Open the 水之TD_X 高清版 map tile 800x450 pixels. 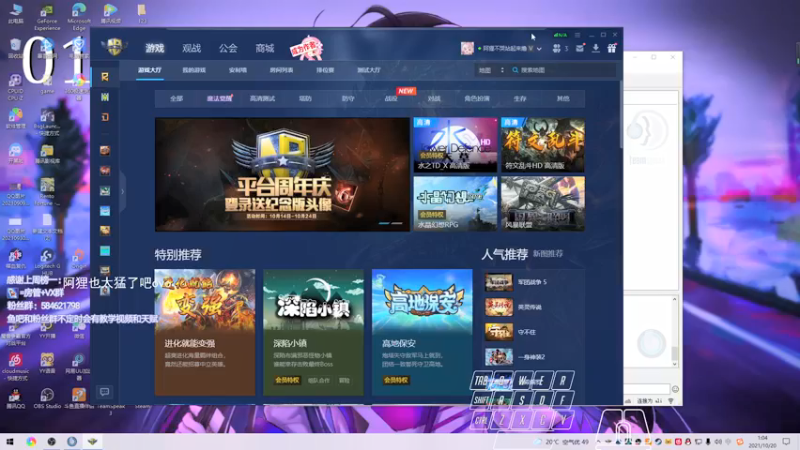(455, 145)
